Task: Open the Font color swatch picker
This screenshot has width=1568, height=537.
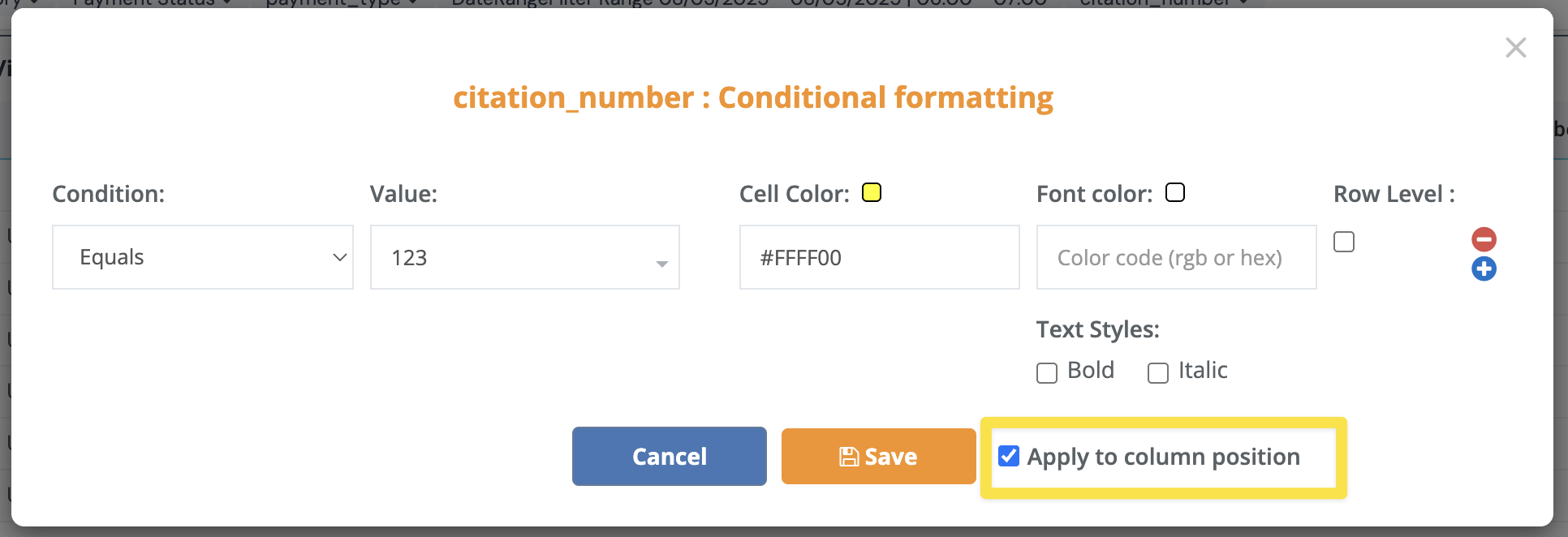Action: [1174, 193]
